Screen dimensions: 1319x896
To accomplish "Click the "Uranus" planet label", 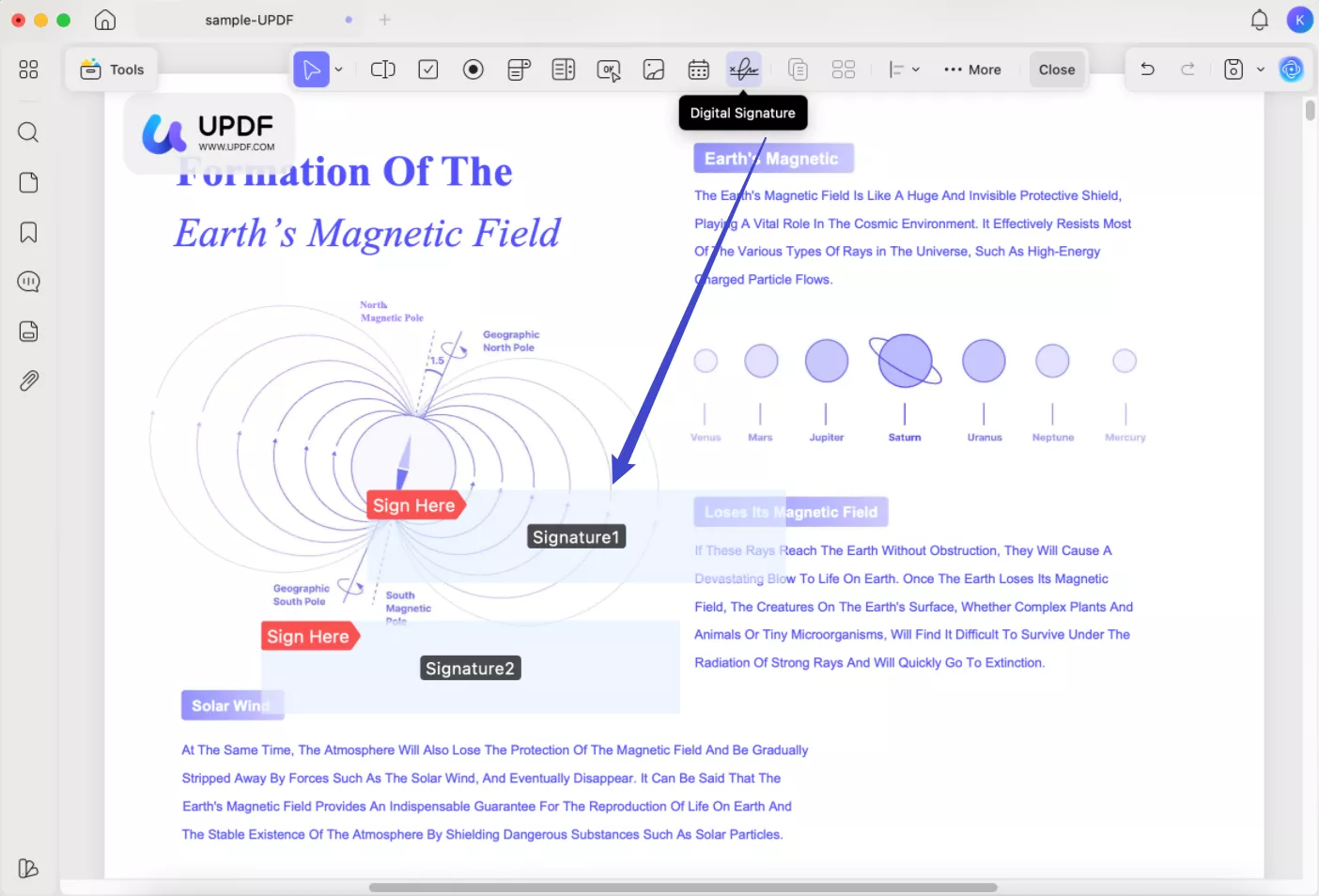I will click(985, 438).
